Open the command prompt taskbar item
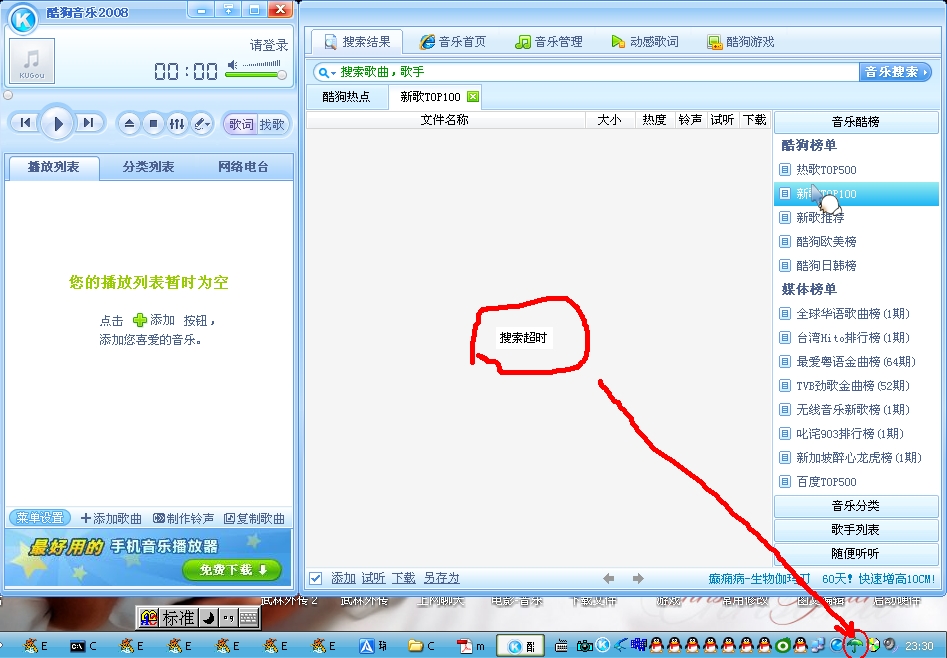 point(83,646)
